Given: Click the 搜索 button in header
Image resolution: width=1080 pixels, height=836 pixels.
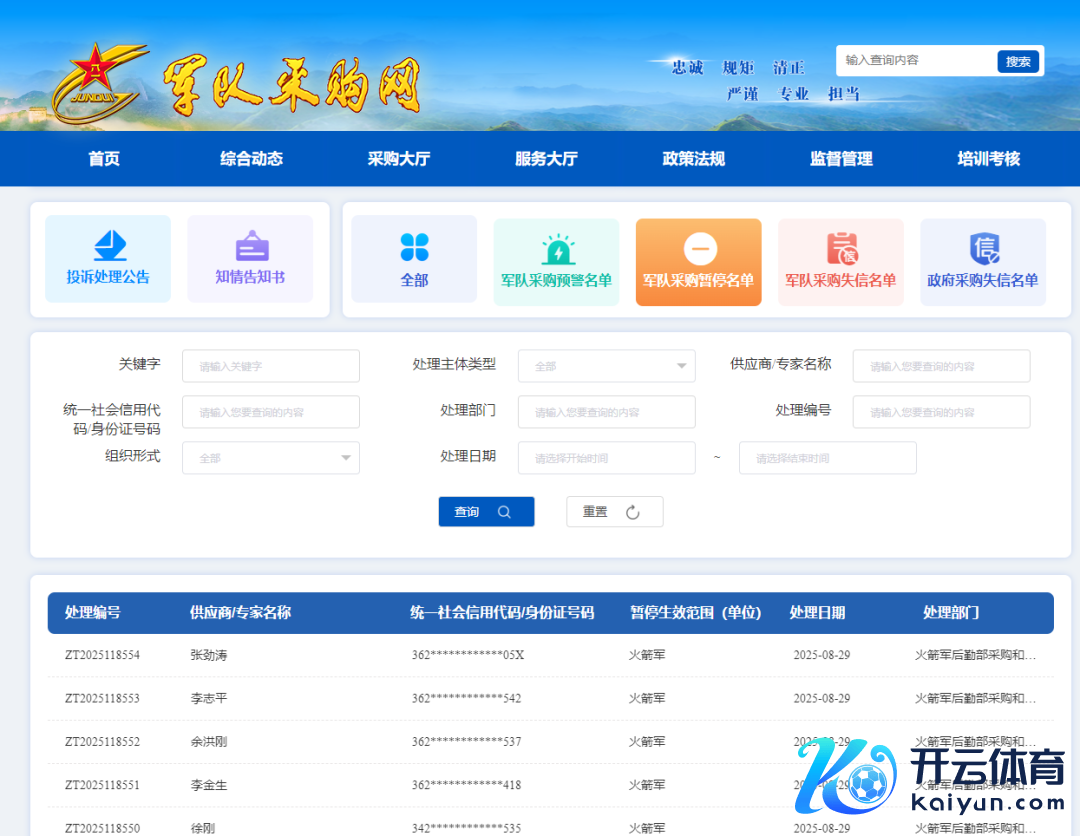Looking at the screenshot, I should pos(1018,62).
